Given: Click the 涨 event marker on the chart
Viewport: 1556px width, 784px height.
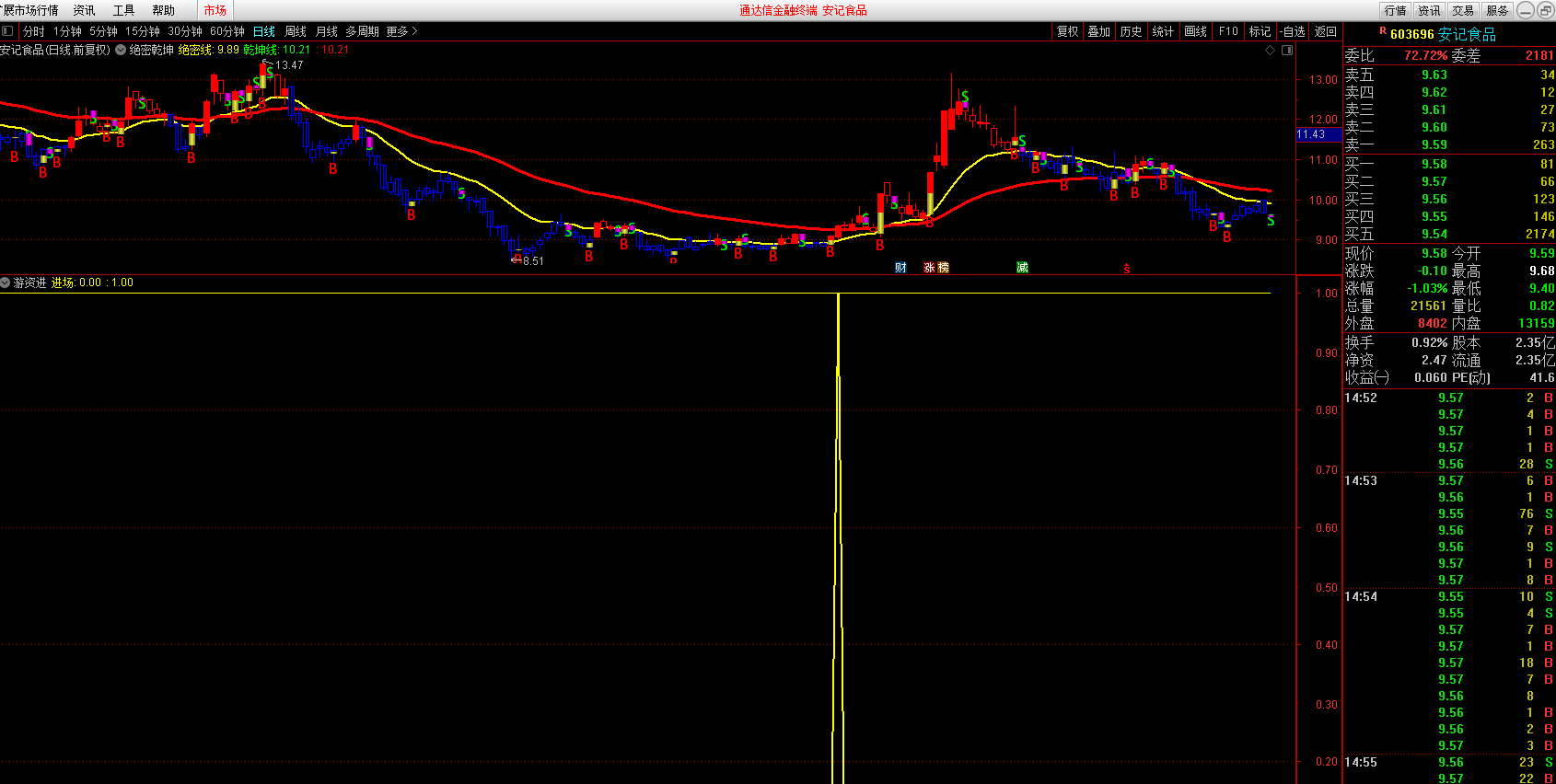Looking at the screenshot, I should [x=930, y=268].
